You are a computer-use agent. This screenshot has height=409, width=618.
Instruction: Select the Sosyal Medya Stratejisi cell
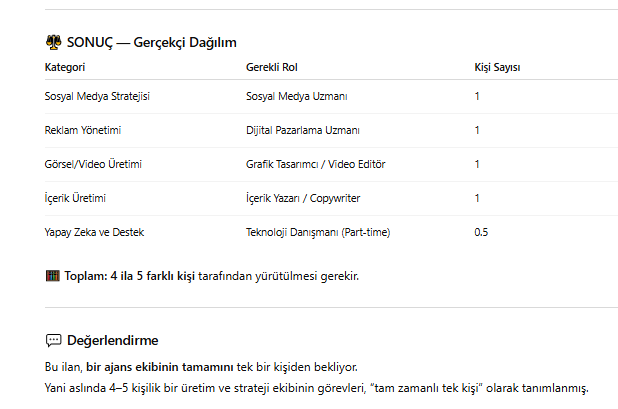97,97
